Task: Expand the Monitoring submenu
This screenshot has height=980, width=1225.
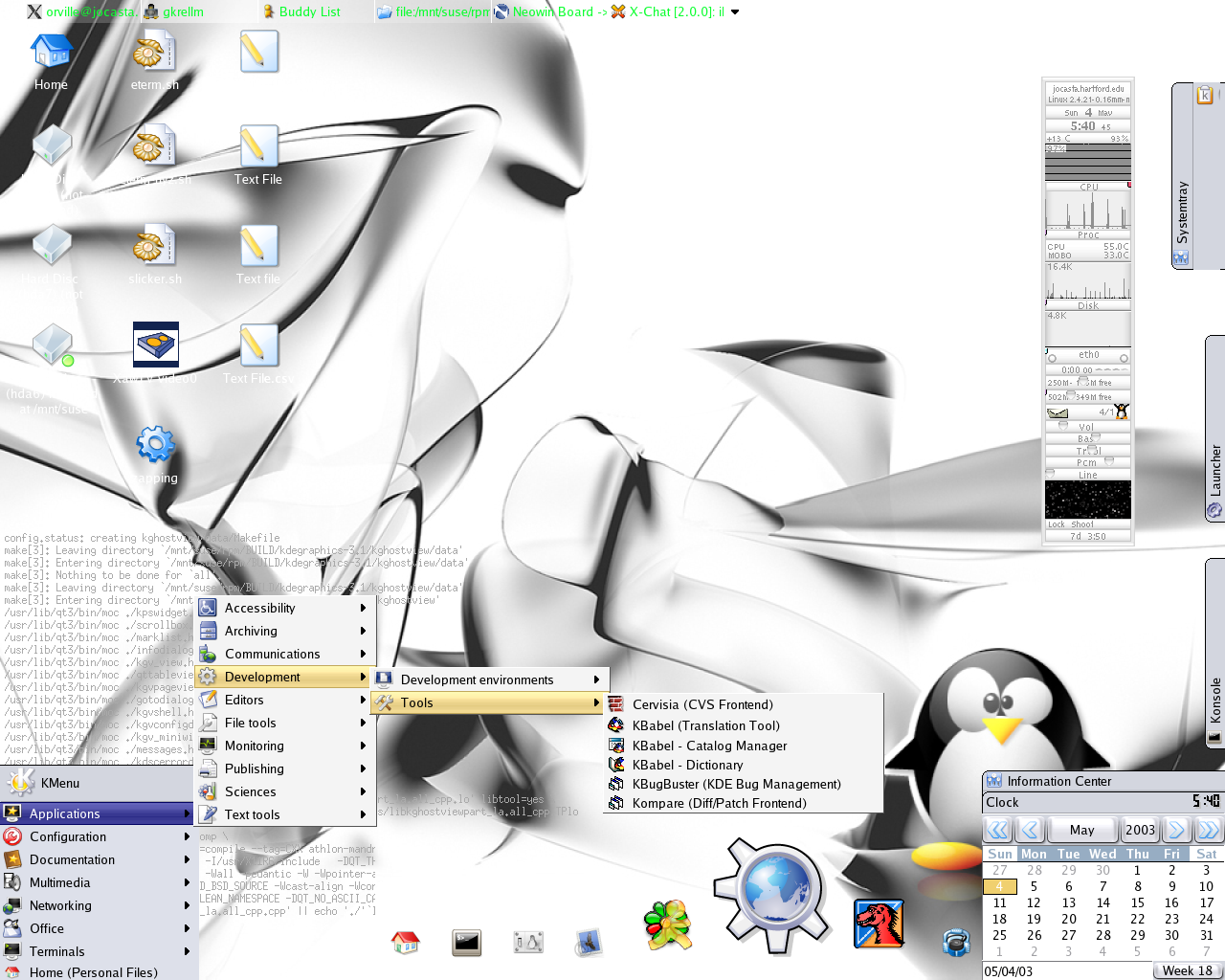Action: click(284, 746)
